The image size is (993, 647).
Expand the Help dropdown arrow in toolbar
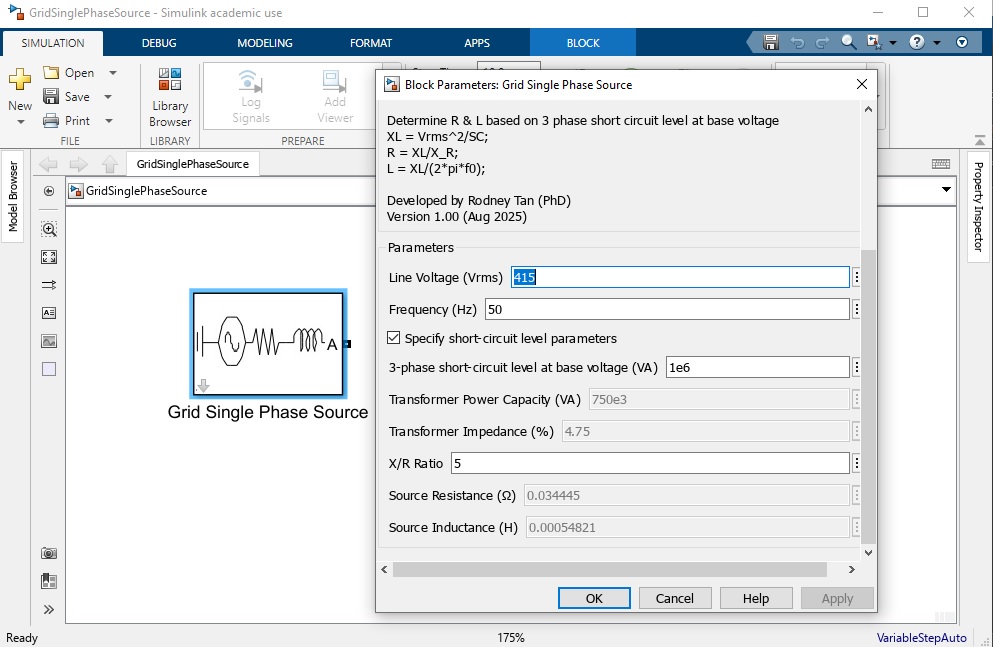point(937,43)
